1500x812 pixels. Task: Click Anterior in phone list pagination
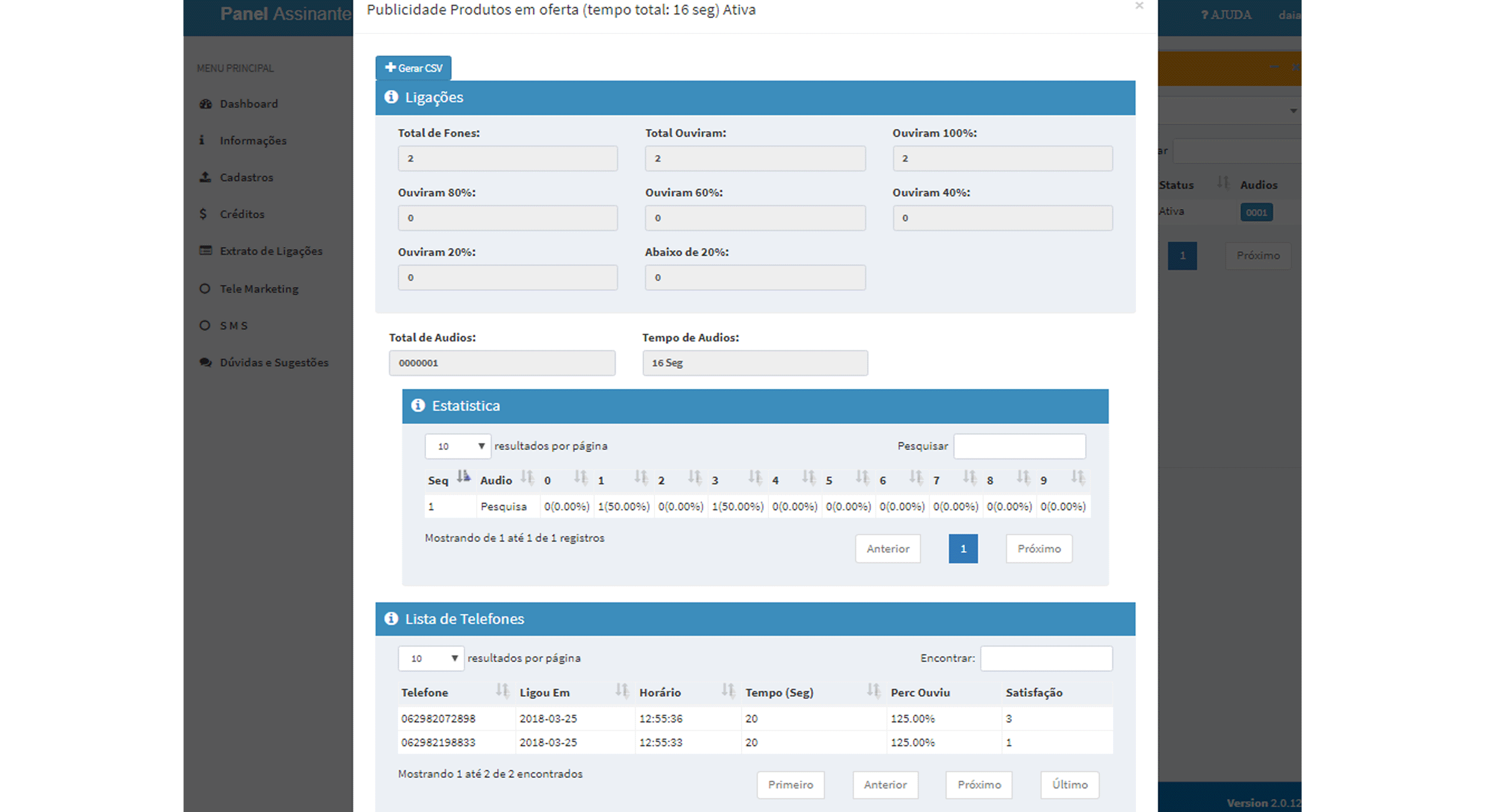(885, 785)
